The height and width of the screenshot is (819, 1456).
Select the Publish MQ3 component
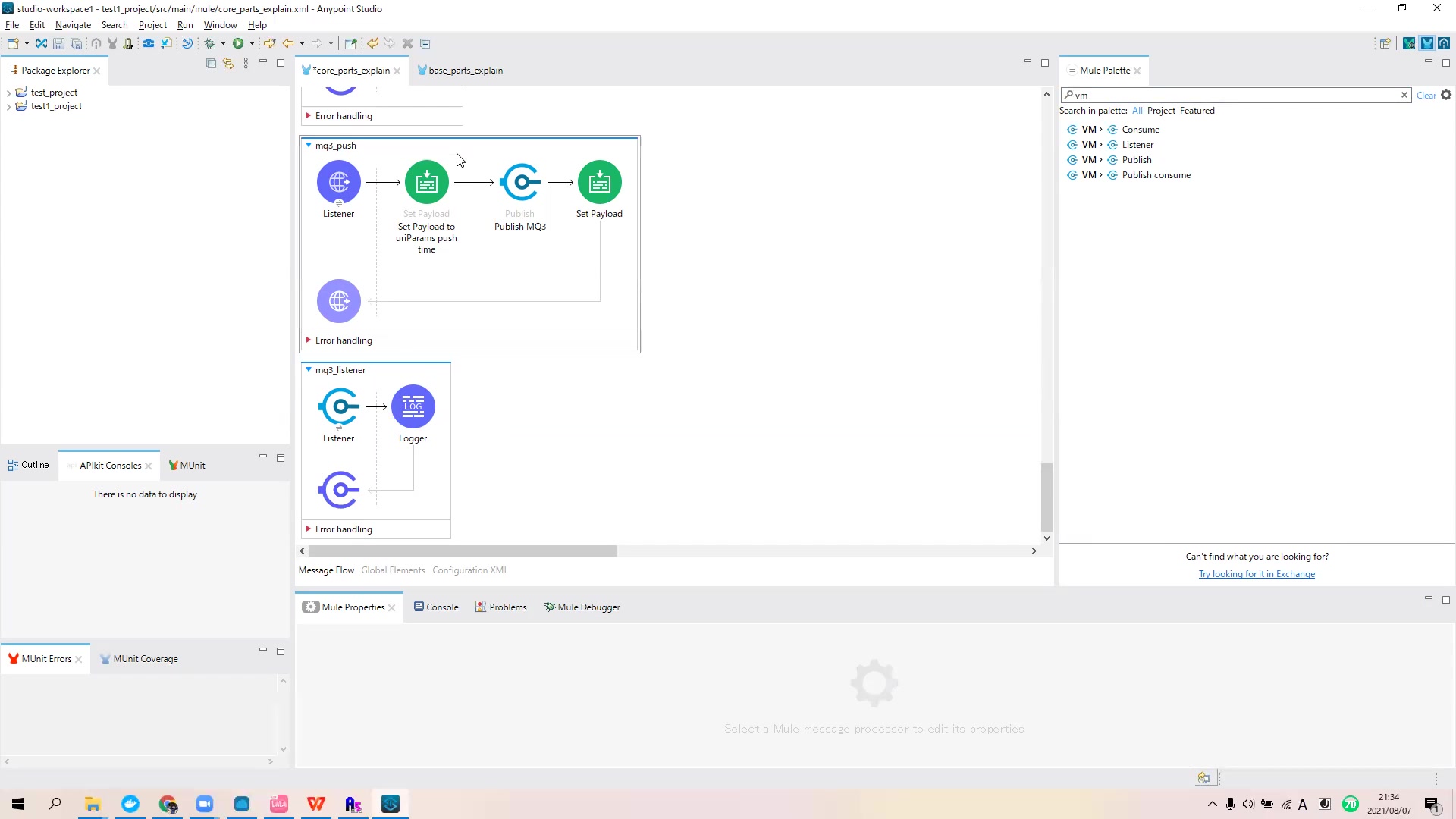pyautogui.click(x=520, y=182)
